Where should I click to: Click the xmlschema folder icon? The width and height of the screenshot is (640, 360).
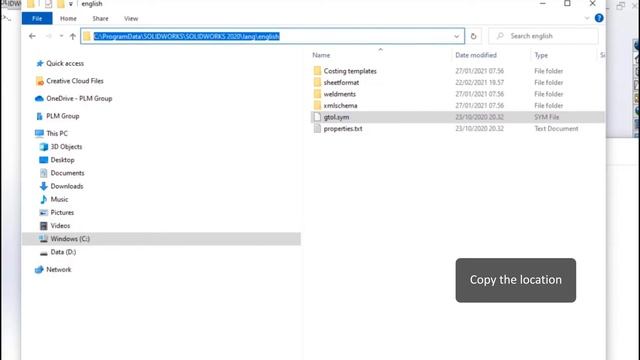coord(317,105)
